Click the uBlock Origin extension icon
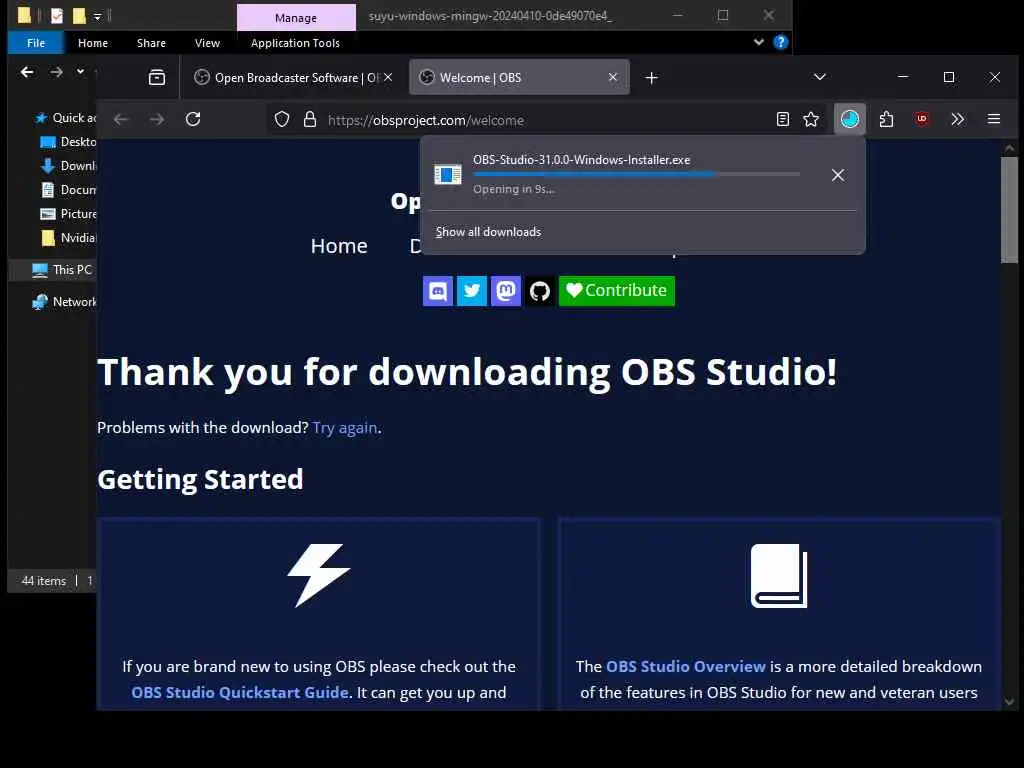1024x768 pixels. coord(921,119)
